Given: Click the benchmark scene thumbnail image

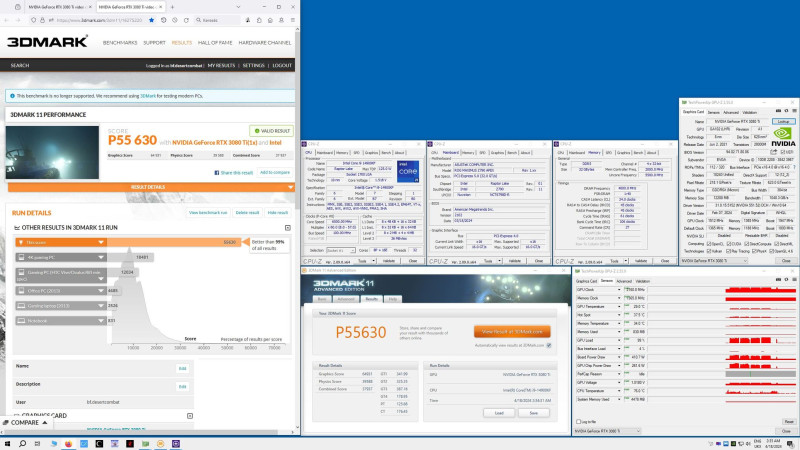Looking at the screenshot, I should [52, 152].
